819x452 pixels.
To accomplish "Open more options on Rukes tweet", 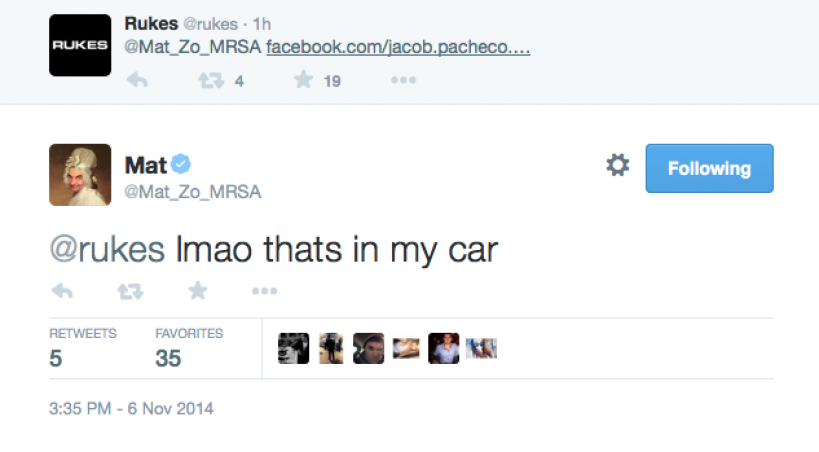I will click(x=402, y=81).
